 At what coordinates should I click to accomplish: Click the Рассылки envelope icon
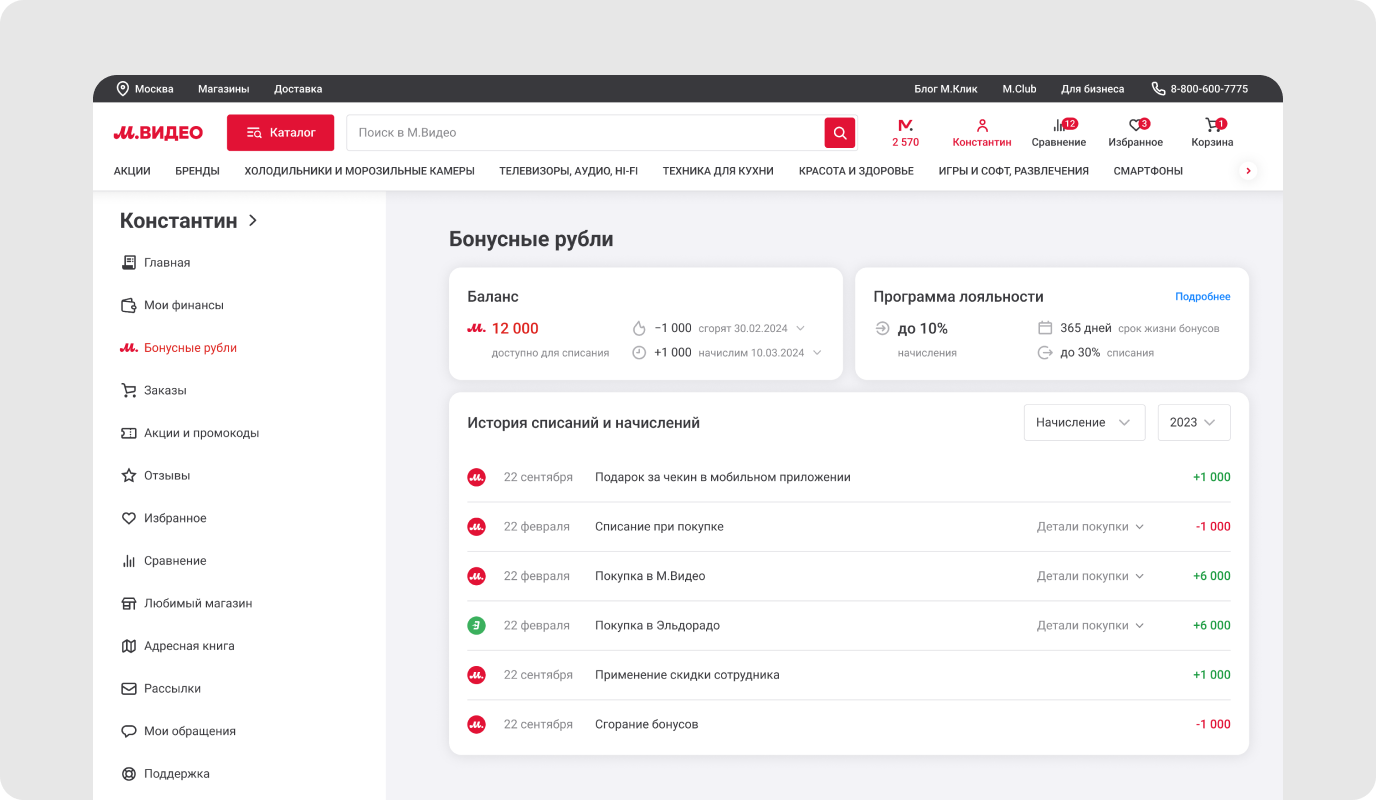pos(129,689)
